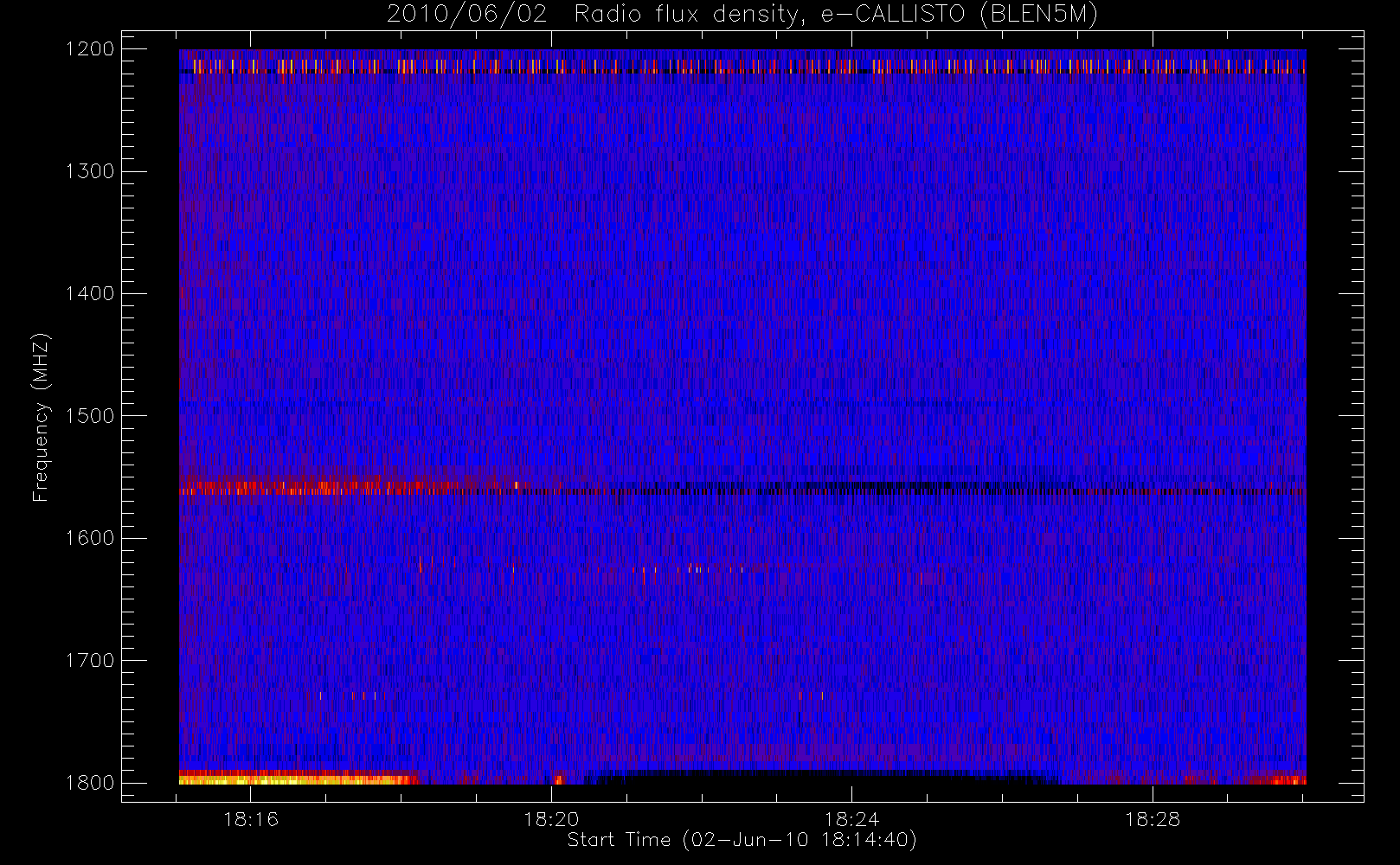This screenshot has height=865, width=1400.
Task: Click the plot title 2010/06/02 Radio flux density
Action: click(742, 15)
